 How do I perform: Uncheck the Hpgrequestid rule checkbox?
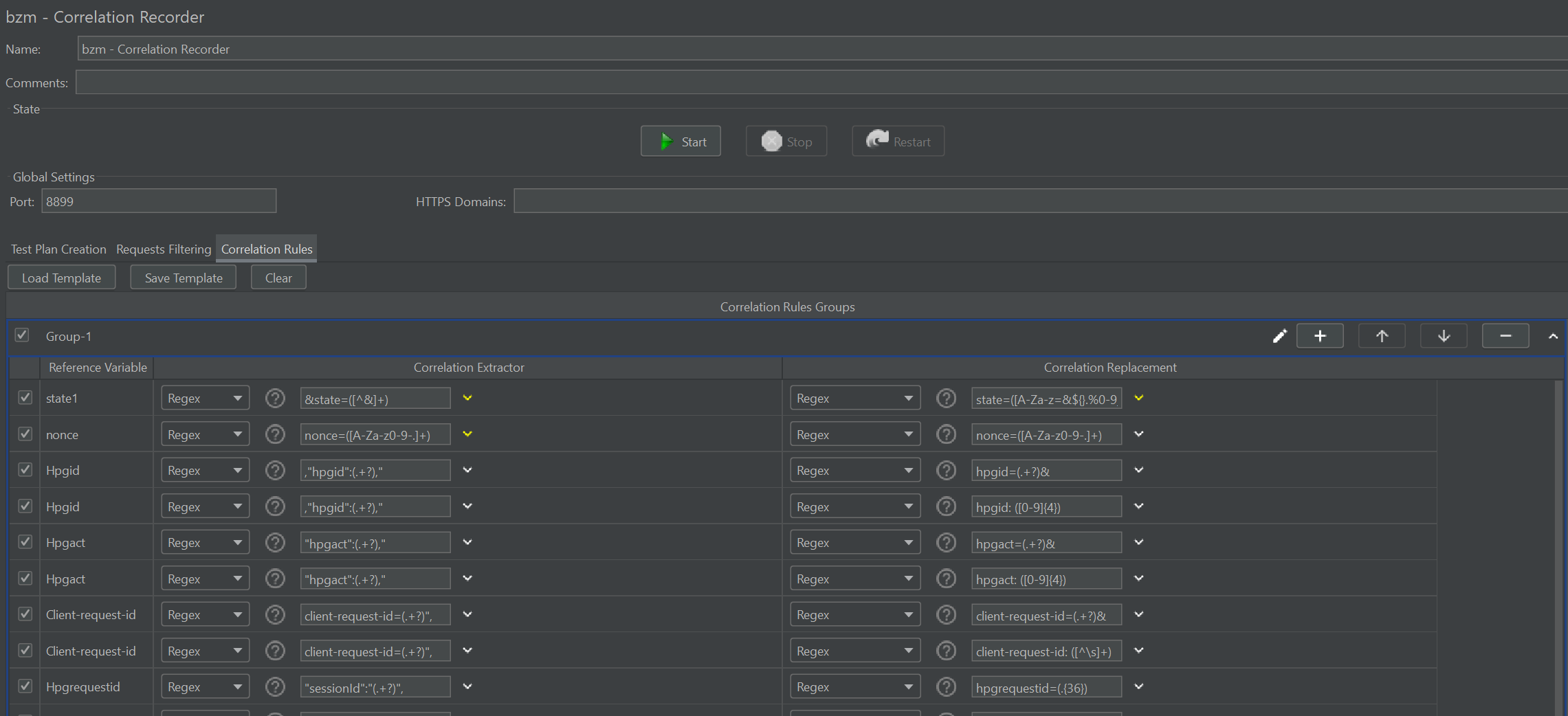(25, 686)
